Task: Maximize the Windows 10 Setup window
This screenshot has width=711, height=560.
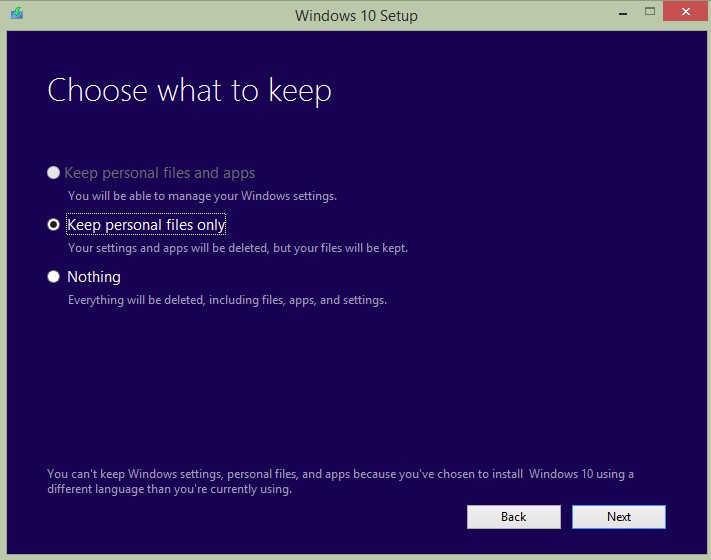Action: (x=649, y=13)
